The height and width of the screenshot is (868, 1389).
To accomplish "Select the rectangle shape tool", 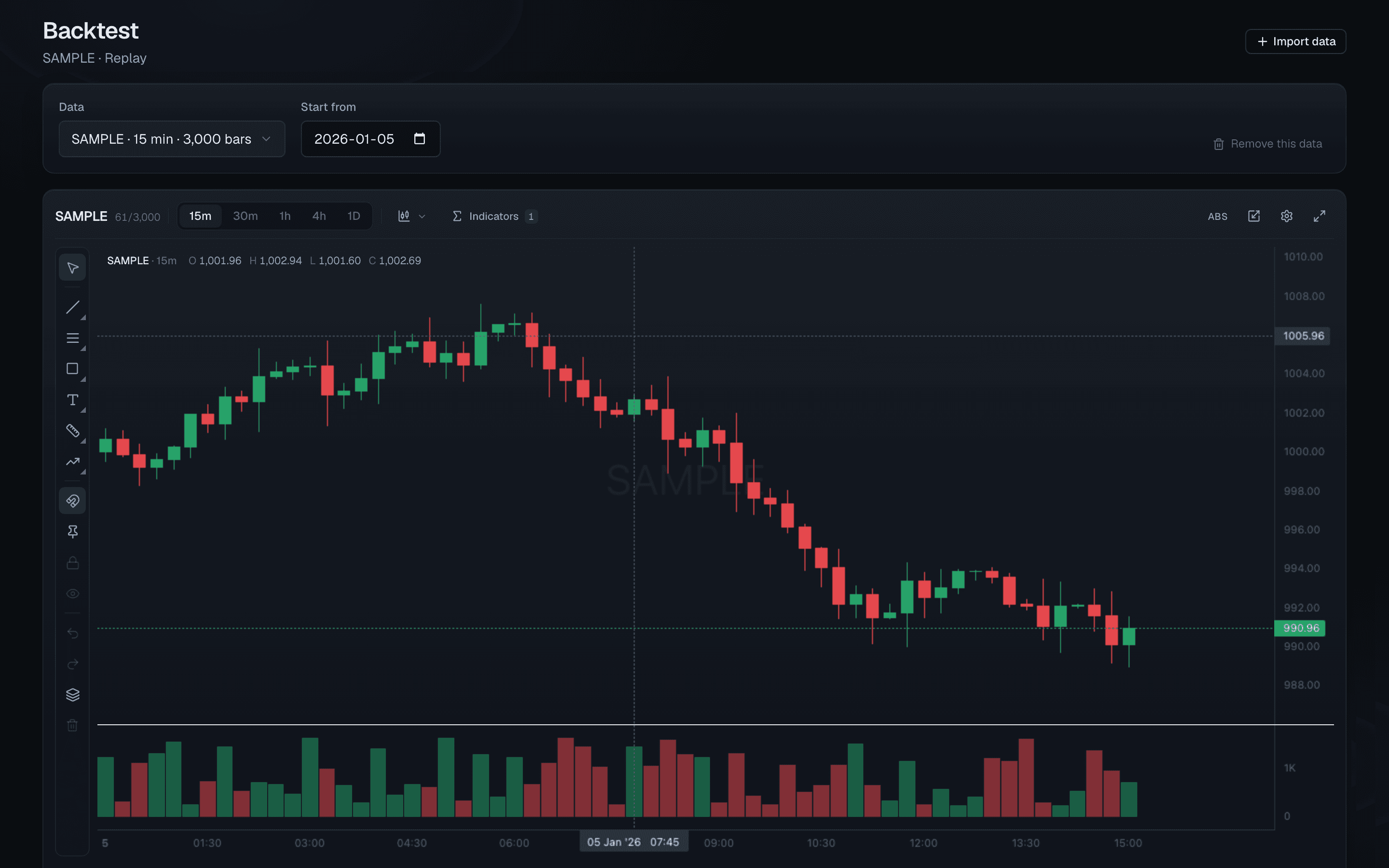I will [72, 369].
